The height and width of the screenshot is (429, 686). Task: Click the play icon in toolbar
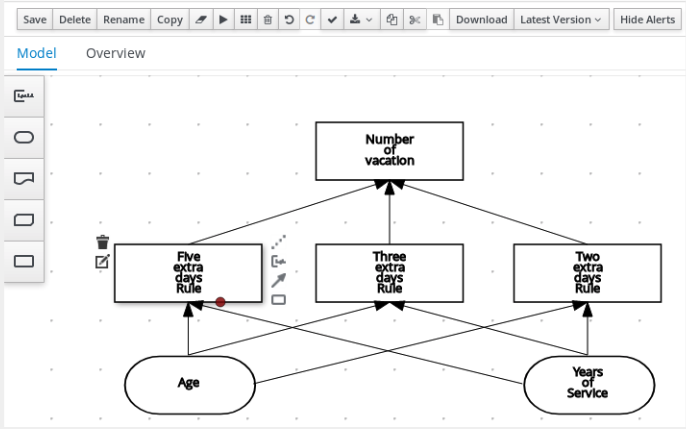[x=223, y=20]
